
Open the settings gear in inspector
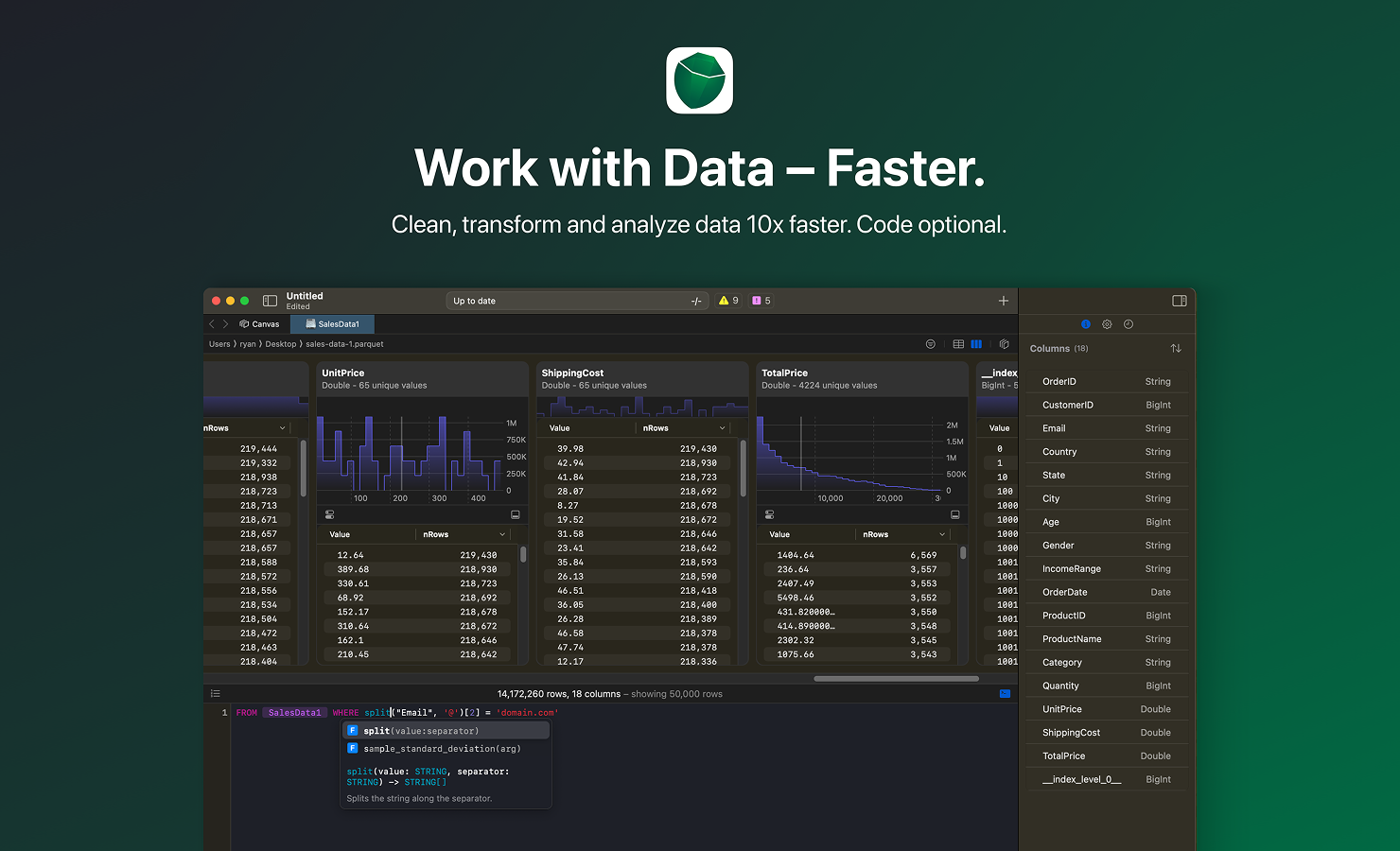click(1107, 324)
